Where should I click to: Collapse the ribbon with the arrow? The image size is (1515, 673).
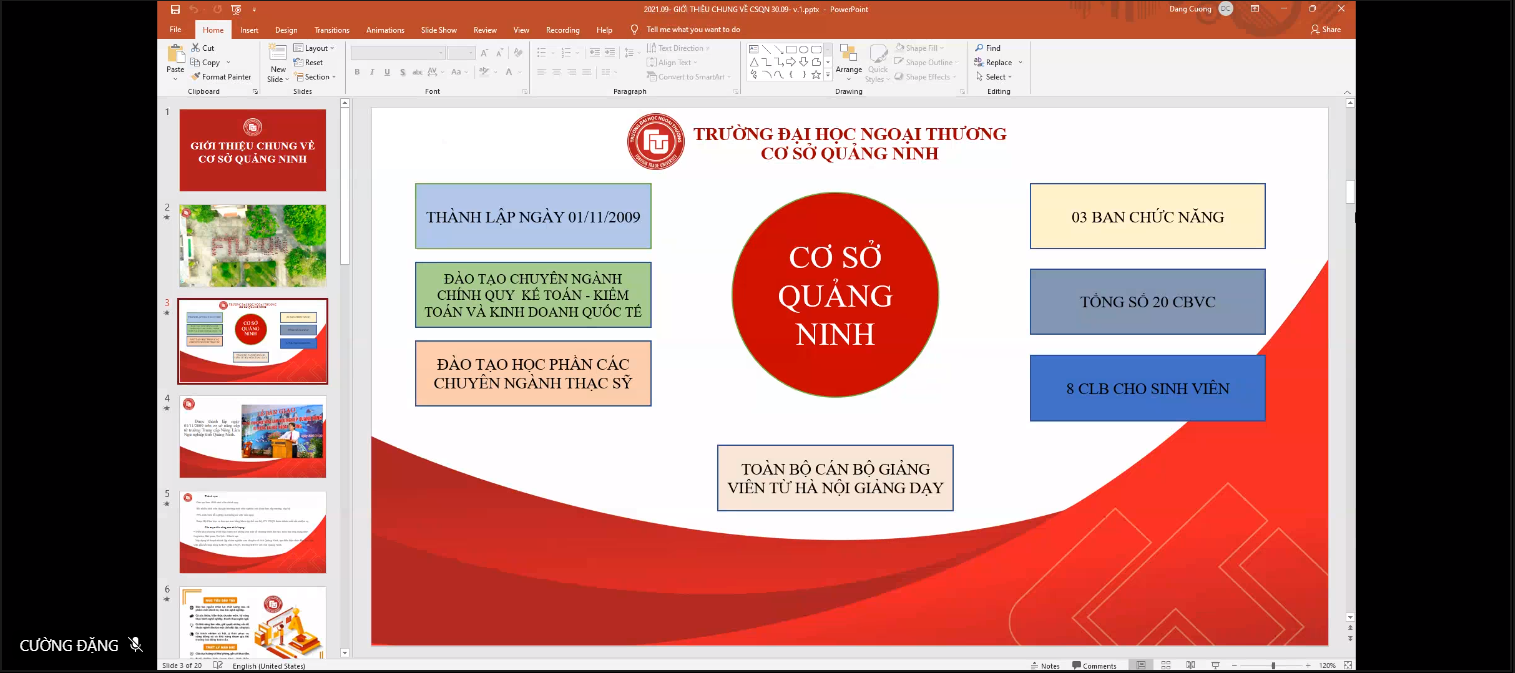(1348, 91)
